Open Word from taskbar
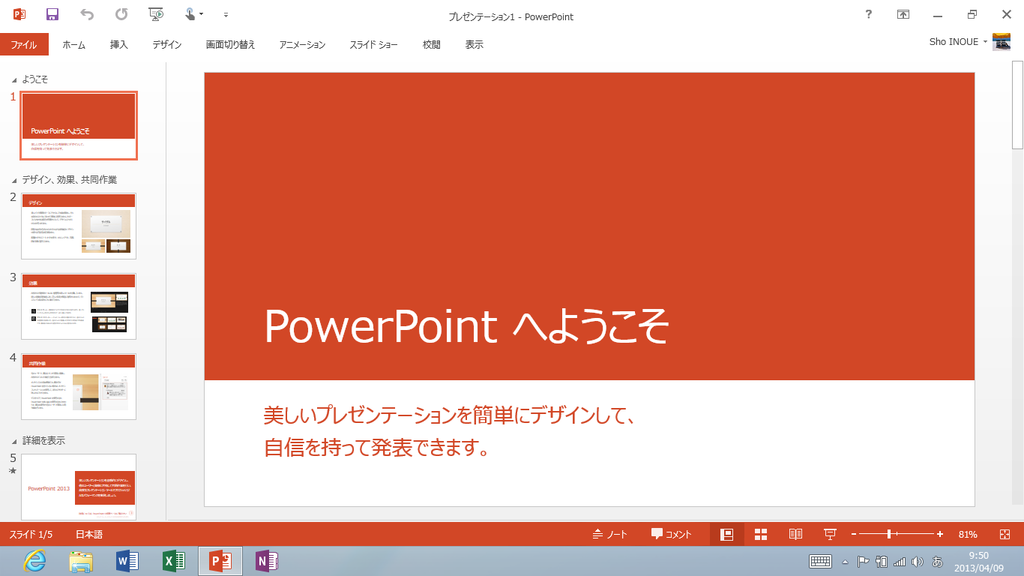The height and width of the screenshot is (576, 1024). click(127, 561)
